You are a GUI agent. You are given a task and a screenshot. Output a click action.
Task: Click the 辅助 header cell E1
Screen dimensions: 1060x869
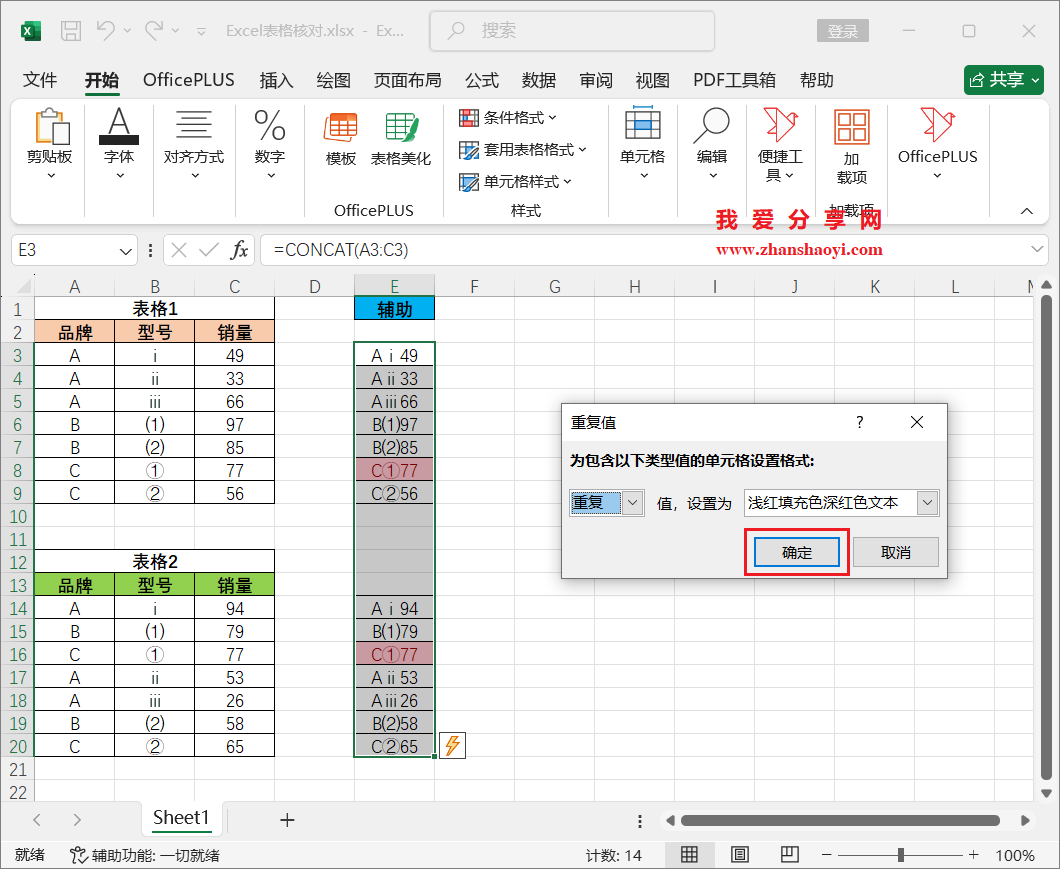[394, 309]
